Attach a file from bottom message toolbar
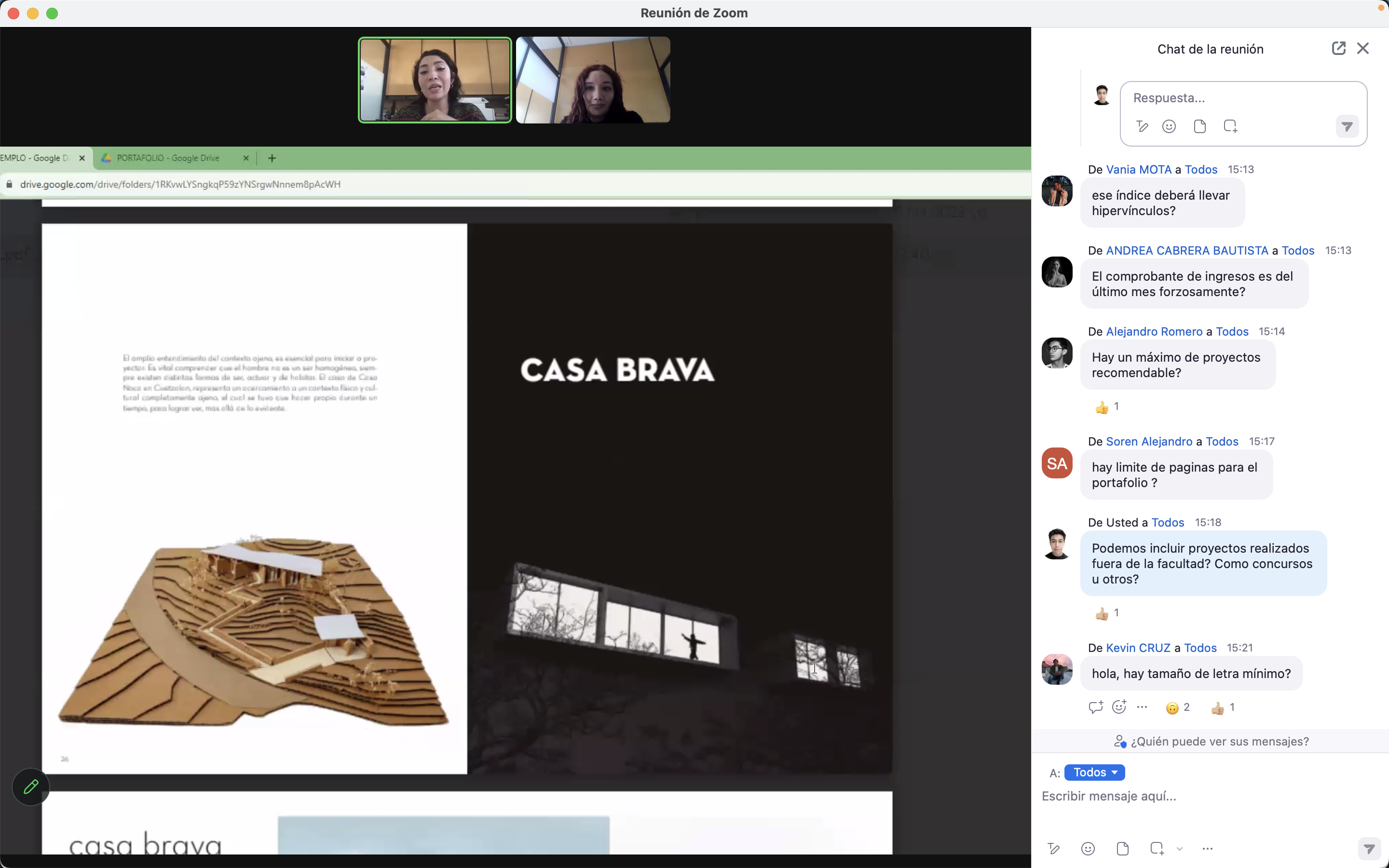The height and width of the screenshot is (868, 1389). [1123, 849]
